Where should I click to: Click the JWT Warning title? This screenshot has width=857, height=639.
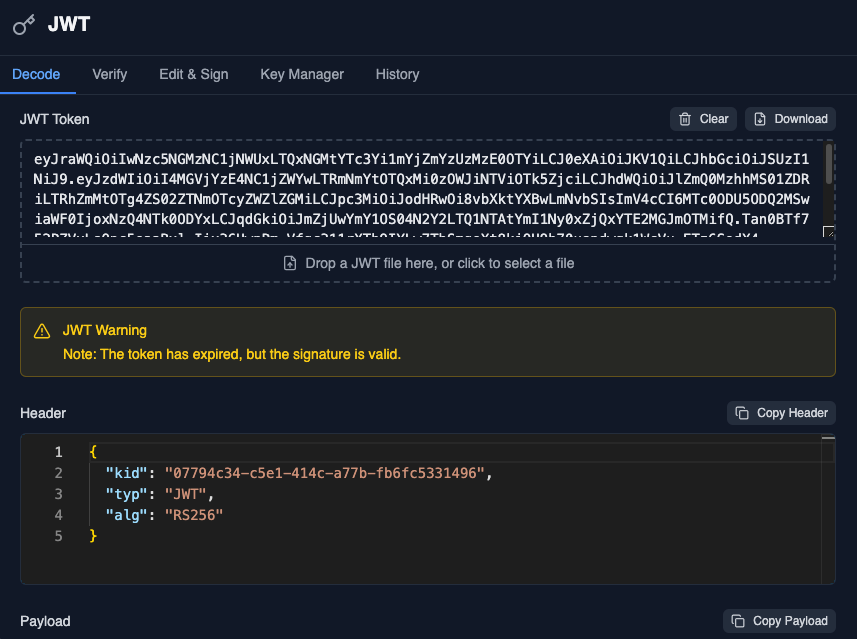(x=105, y=330)
